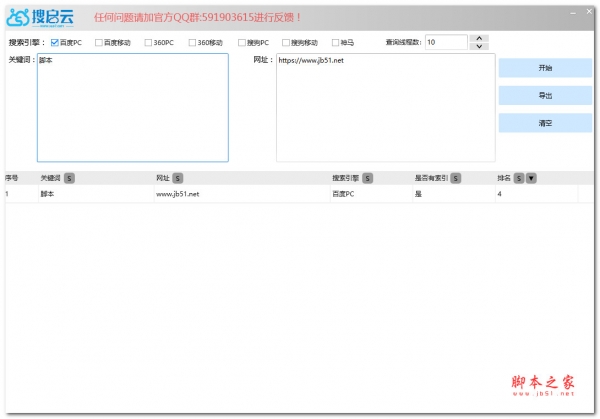Open the ▼ dropdown next to 排名
Image resolution: width=600 pixels, height=419 pixels.
click(x=531, y=178)
